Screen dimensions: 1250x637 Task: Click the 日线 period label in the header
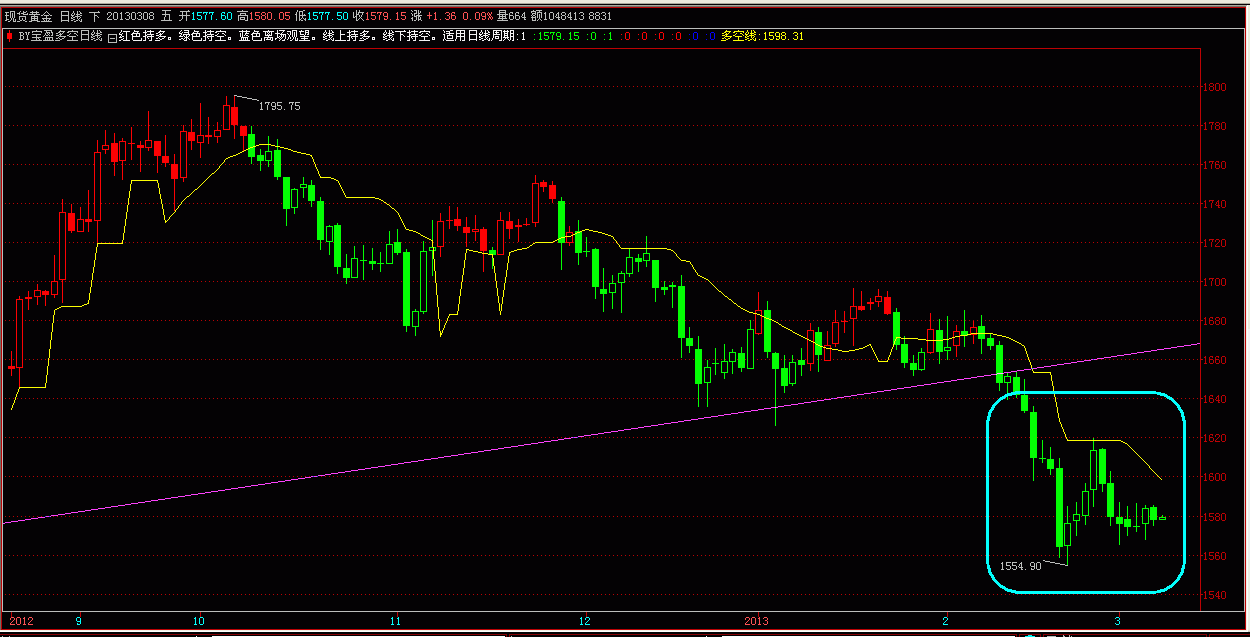coord(71,17)
